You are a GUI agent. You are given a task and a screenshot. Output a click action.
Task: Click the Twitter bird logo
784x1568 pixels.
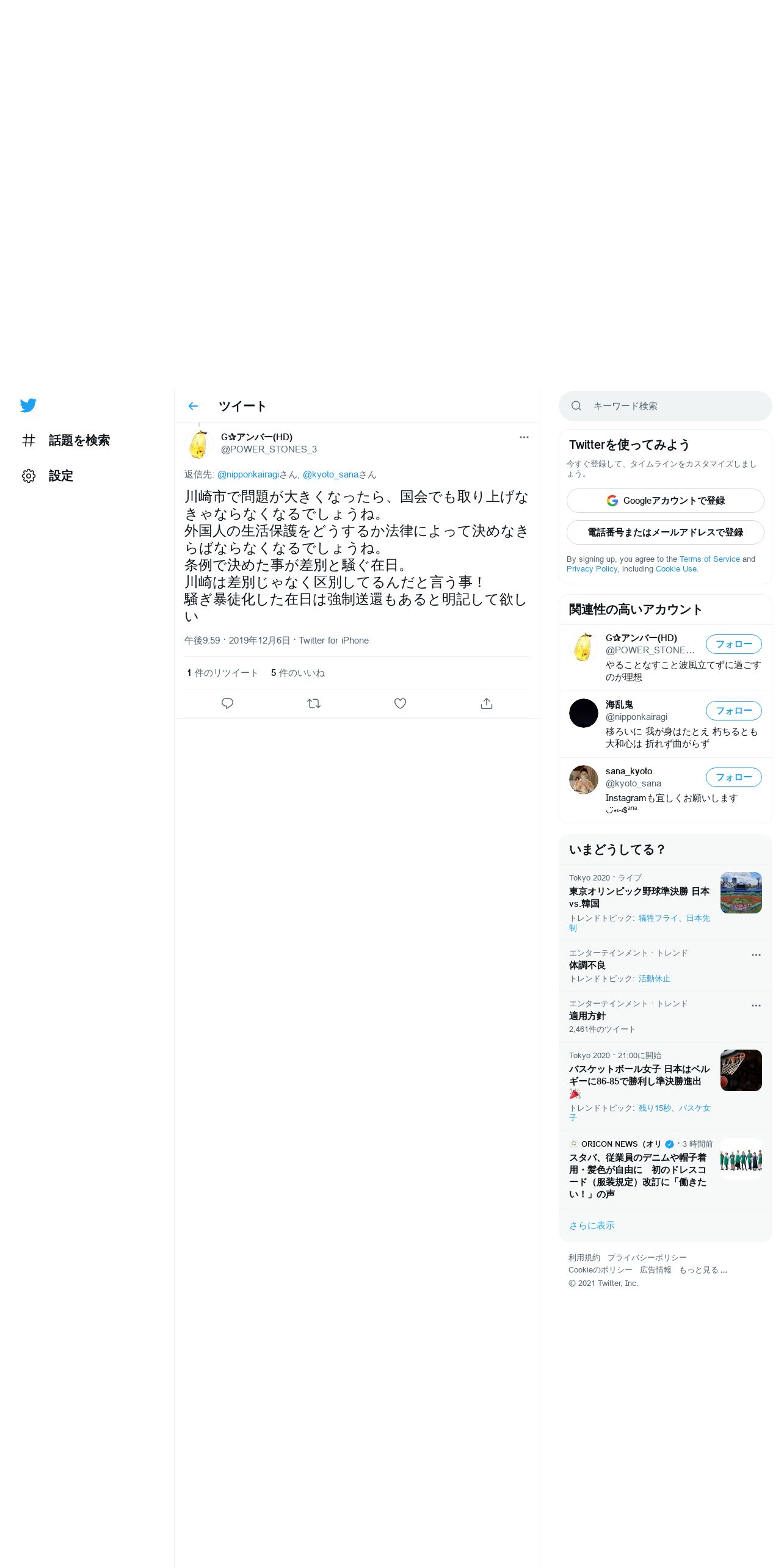coord(28,405)
